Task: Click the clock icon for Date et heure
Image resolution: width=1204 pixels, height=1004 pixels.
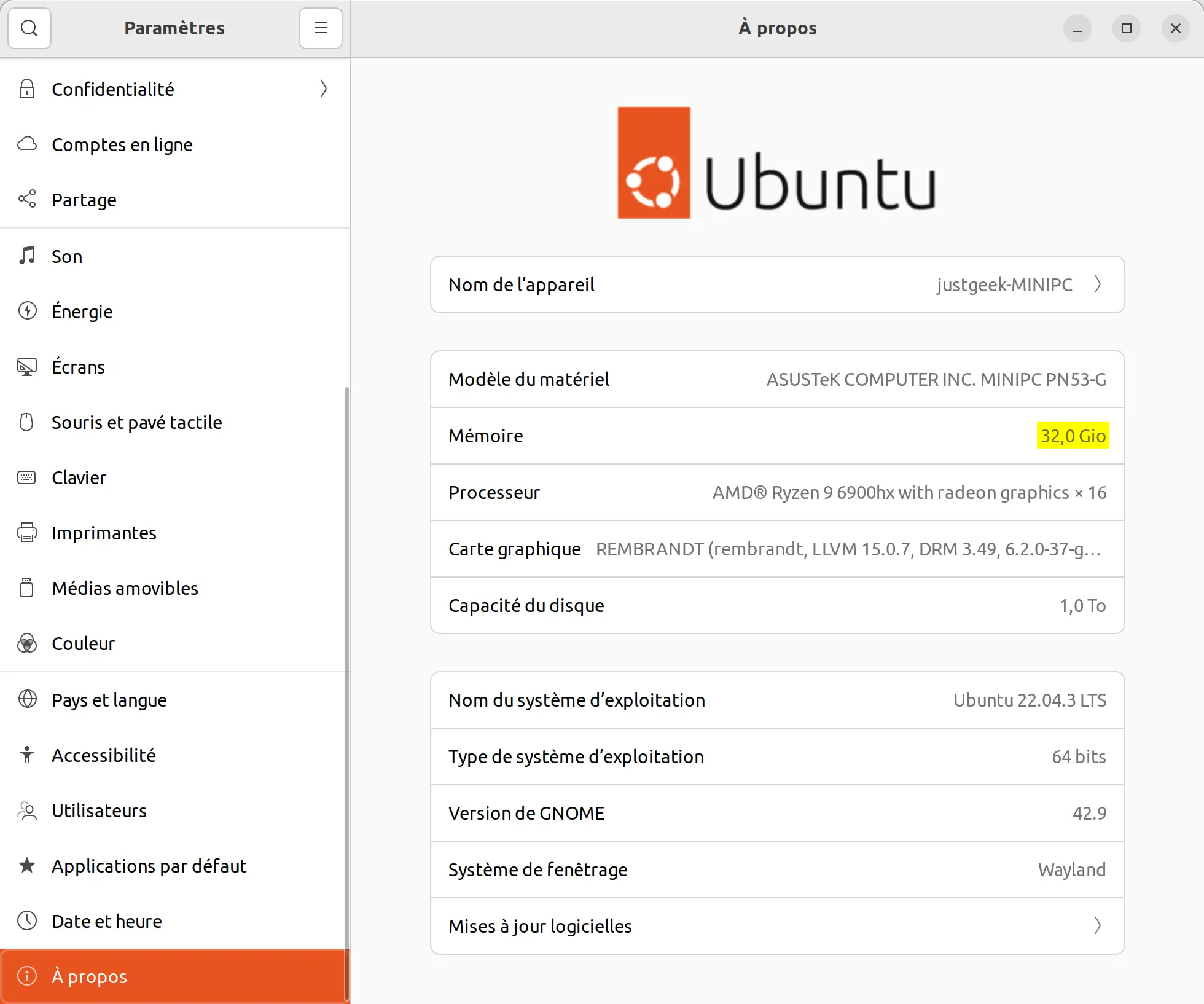Action: click(27, 920)
